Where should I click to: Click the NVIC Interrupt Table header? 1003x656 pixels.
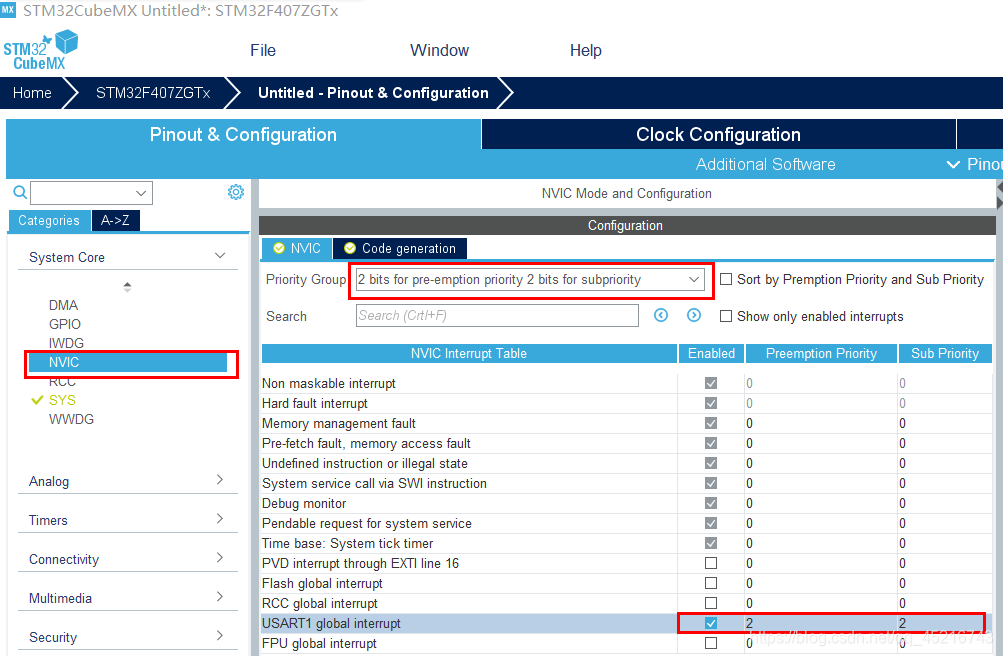pos(469,353)
